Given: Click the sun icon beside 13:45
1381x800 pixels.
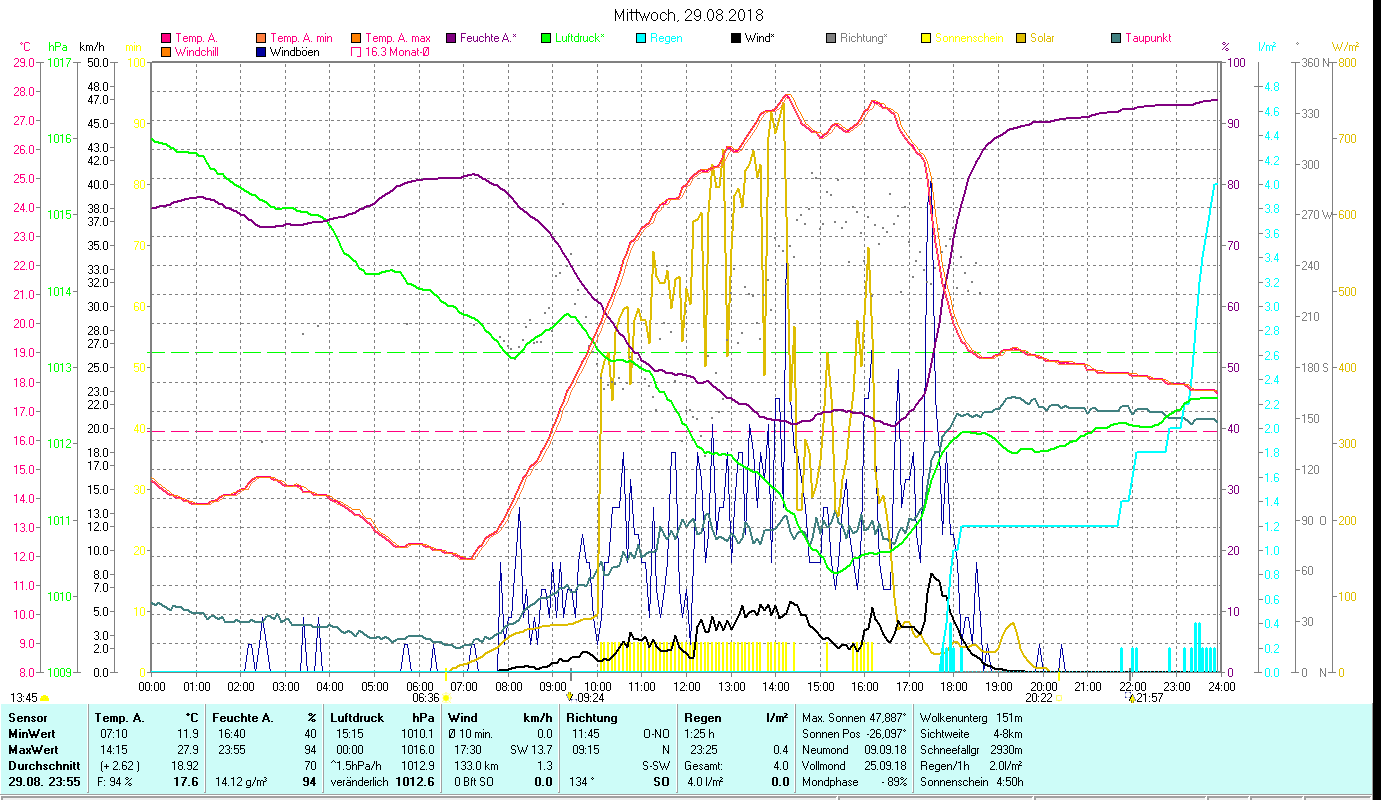Looking at the screenshot, I should [45, 699].
